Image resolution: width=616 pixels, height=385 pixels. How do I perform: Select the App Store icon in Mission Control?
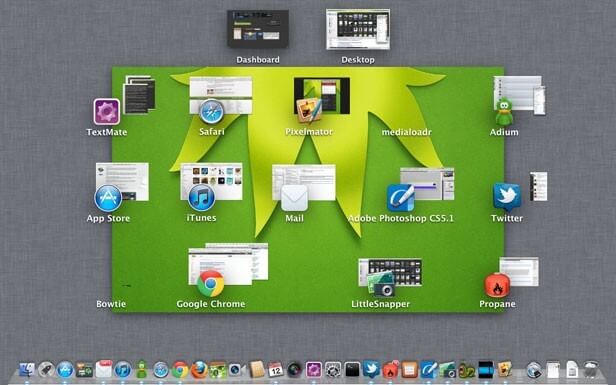point(108,198)
